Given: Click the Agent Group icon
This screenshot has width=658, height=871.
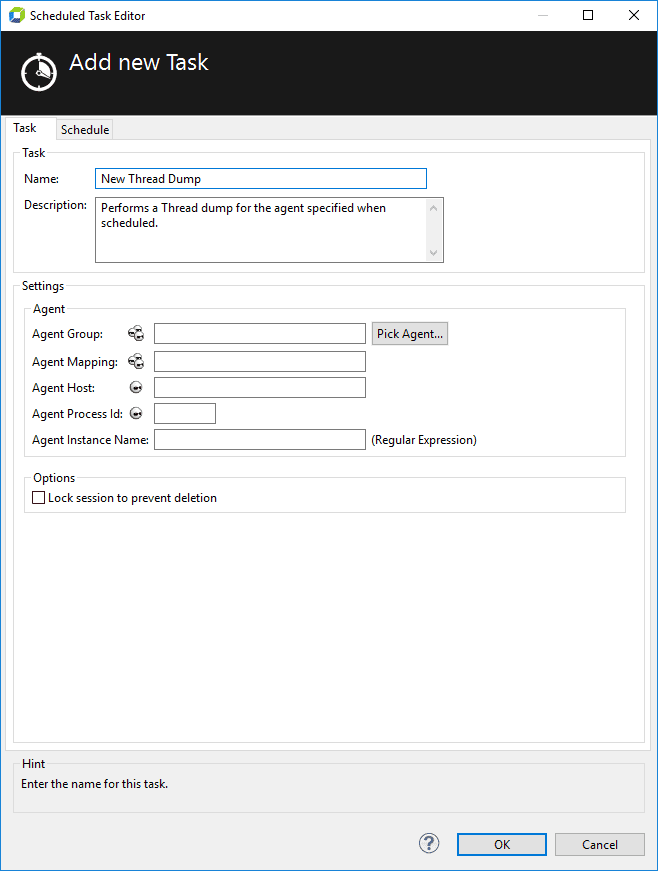Looking at the screenshot, I should 136,333.
